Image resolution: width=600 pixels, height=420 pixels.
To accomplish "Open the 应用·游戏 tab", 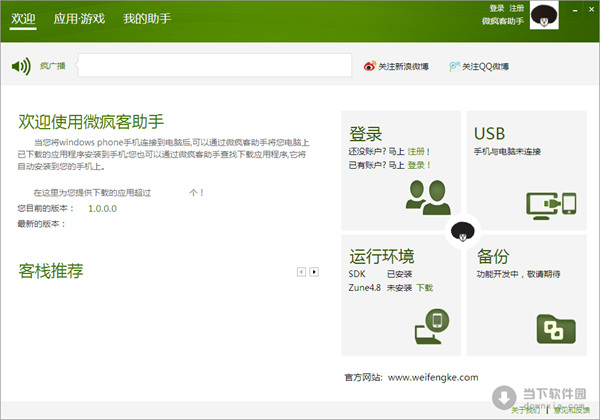I will point(79,19).
